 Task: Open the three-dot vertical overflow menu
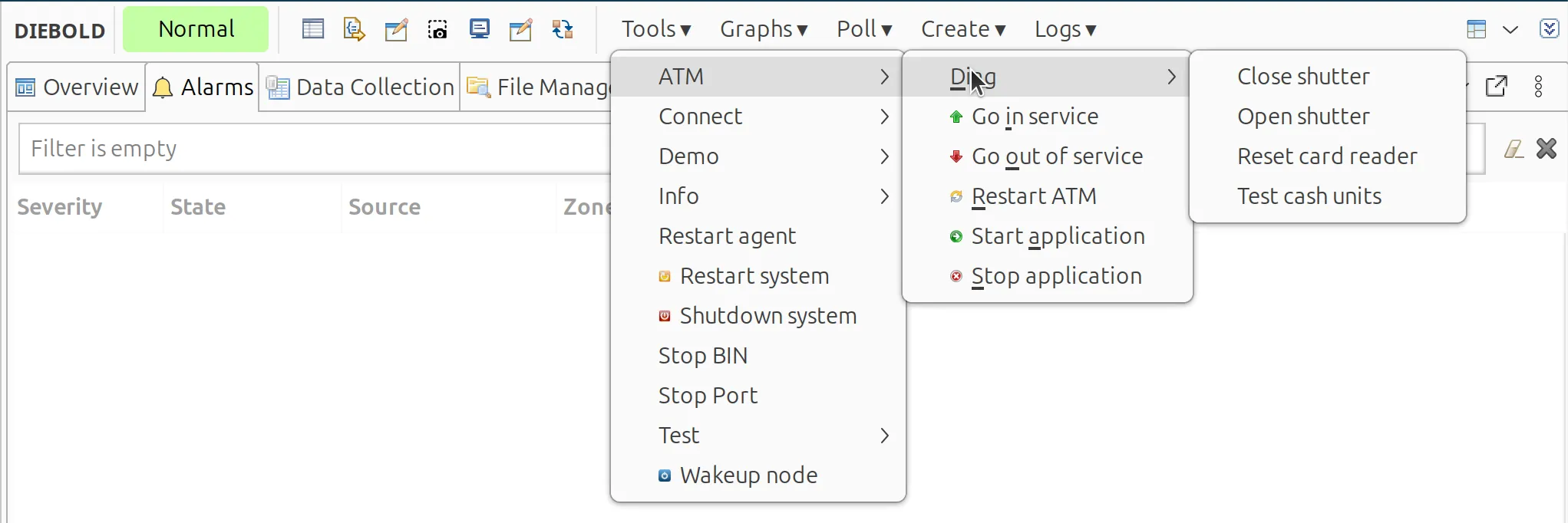pos(1539,87)
